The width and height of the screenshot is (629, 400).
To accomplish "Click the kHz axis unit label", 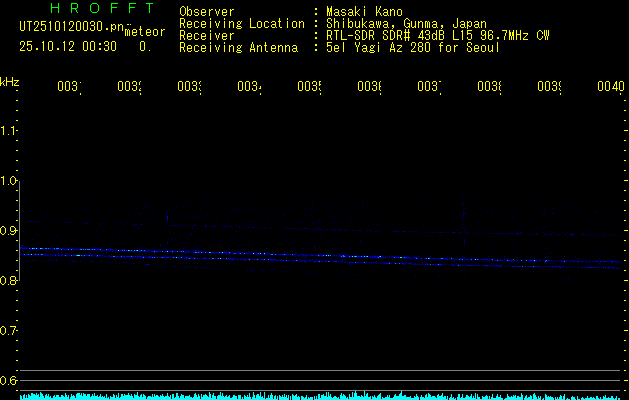I will pos(10,81).
